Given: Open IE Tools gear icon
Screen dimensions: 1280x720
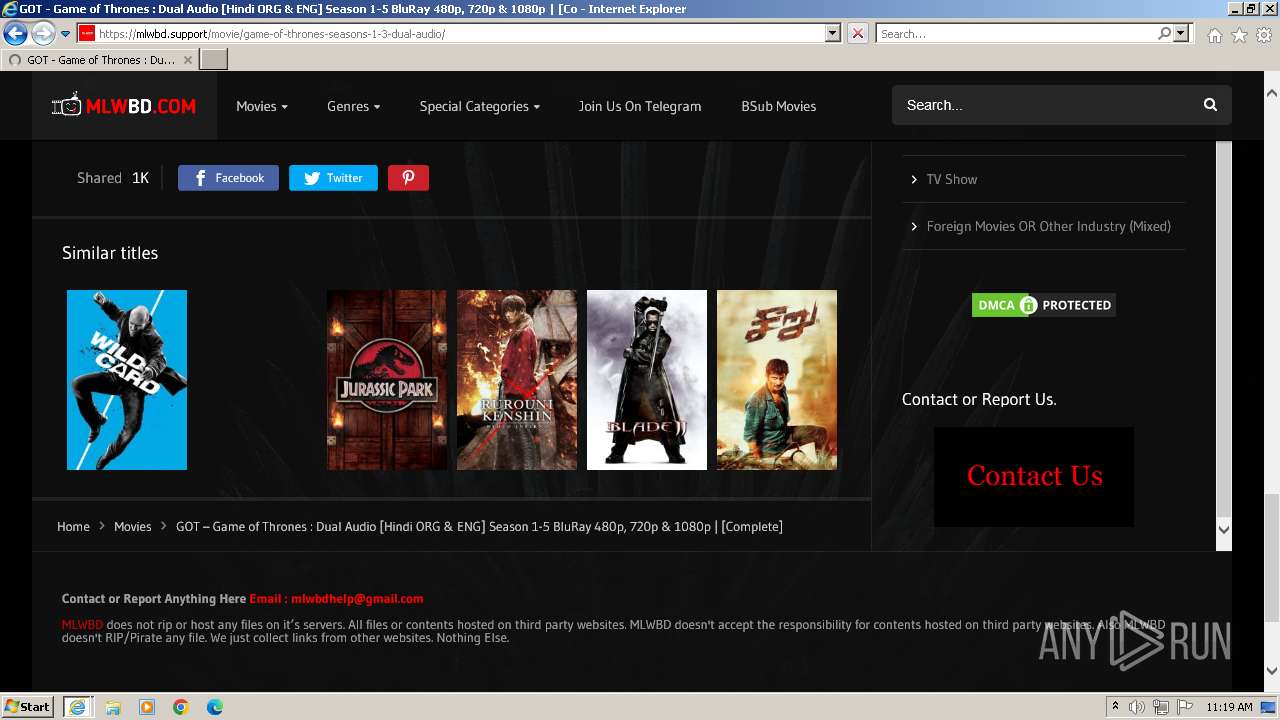Looking at the screenshot, I should pyautogui.click(x=1264, y=35).
